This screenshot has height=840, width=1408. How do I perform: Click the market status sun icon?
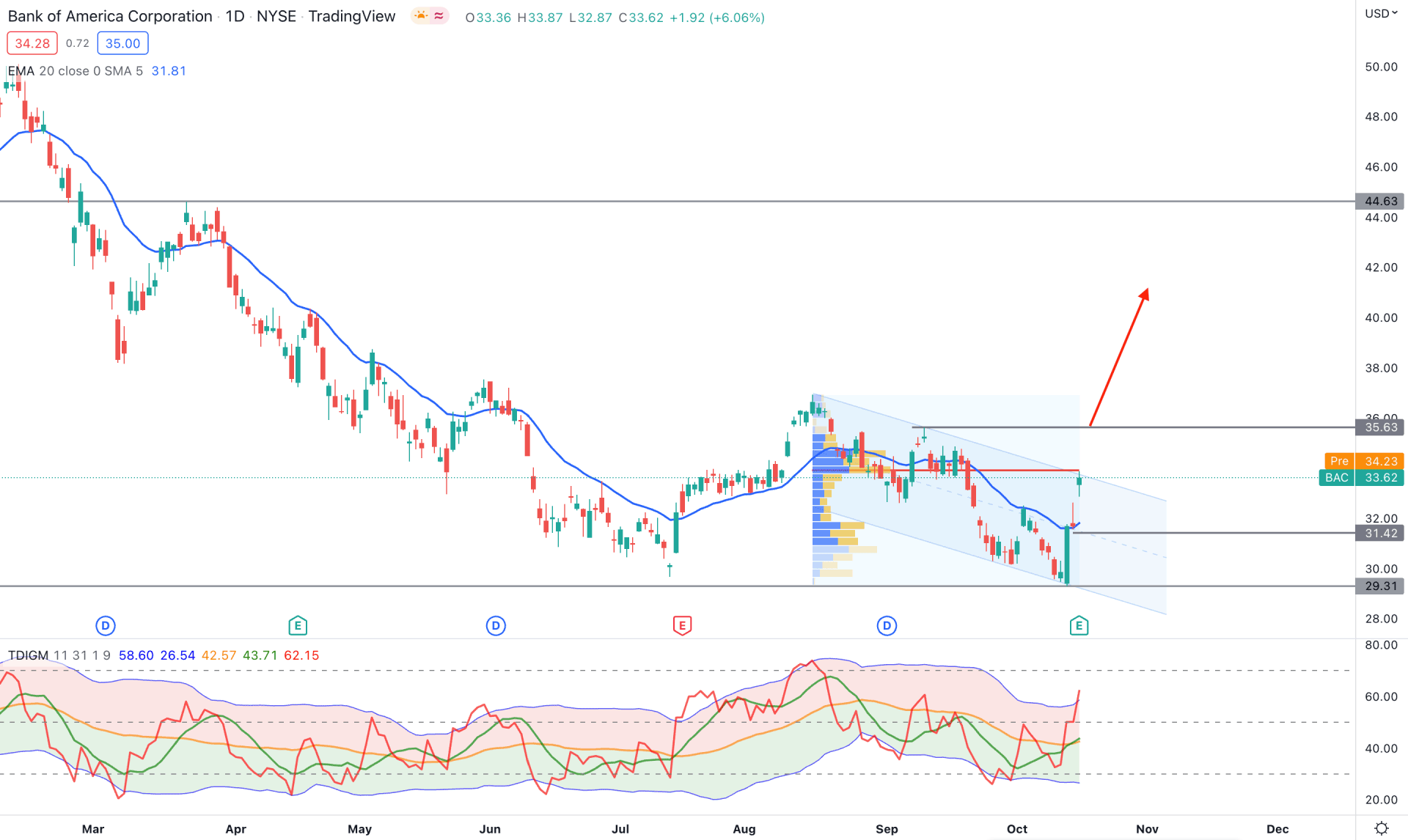click(x=421, y=15)
